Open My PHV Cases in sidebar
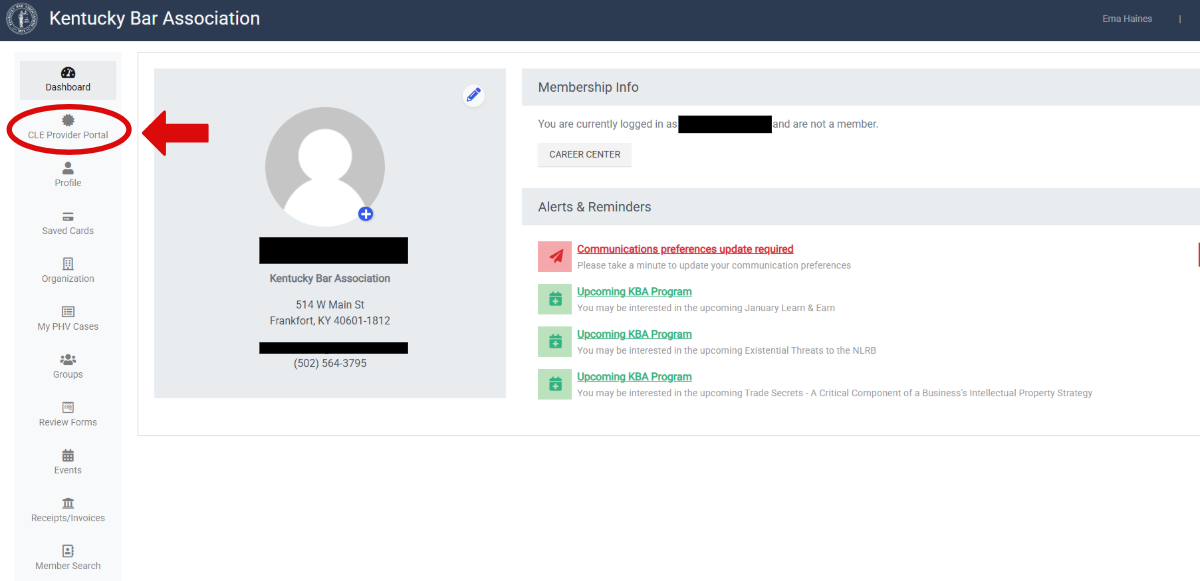 (x=68, y=312)
